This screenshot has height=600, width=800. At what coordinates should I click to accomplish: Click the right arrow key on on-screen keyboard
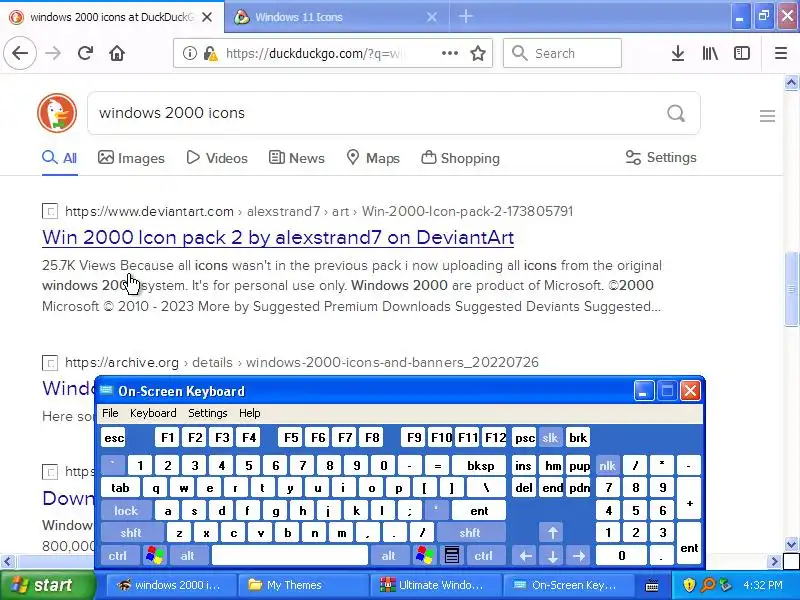[579, 555]
